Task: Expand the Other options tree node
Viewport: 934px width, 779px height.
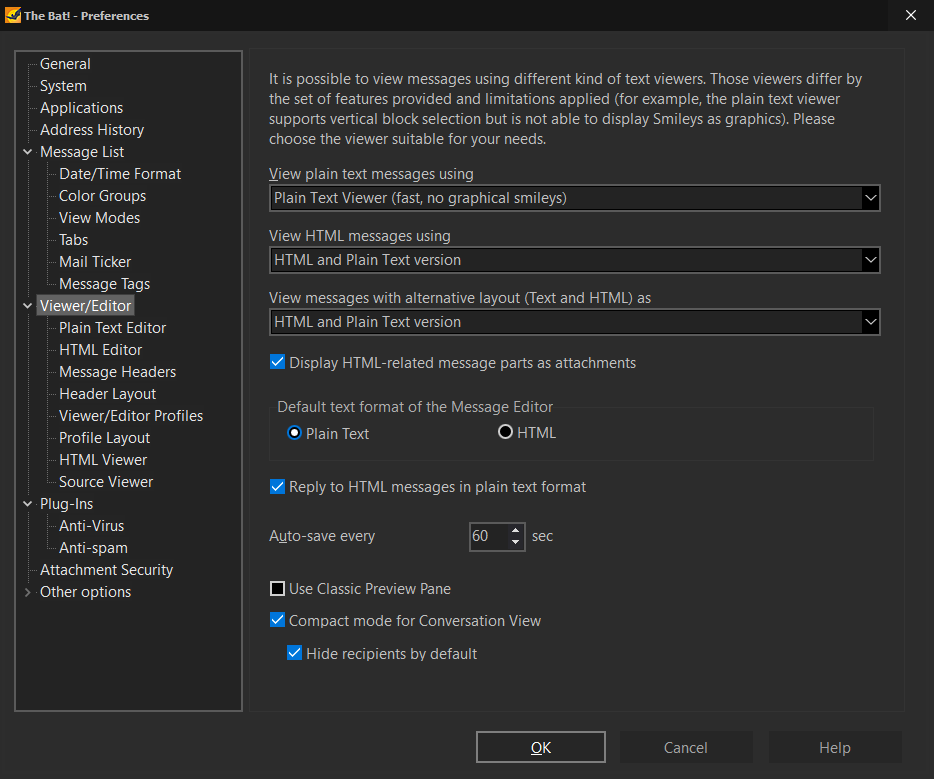Action: (x=27, y=592)
